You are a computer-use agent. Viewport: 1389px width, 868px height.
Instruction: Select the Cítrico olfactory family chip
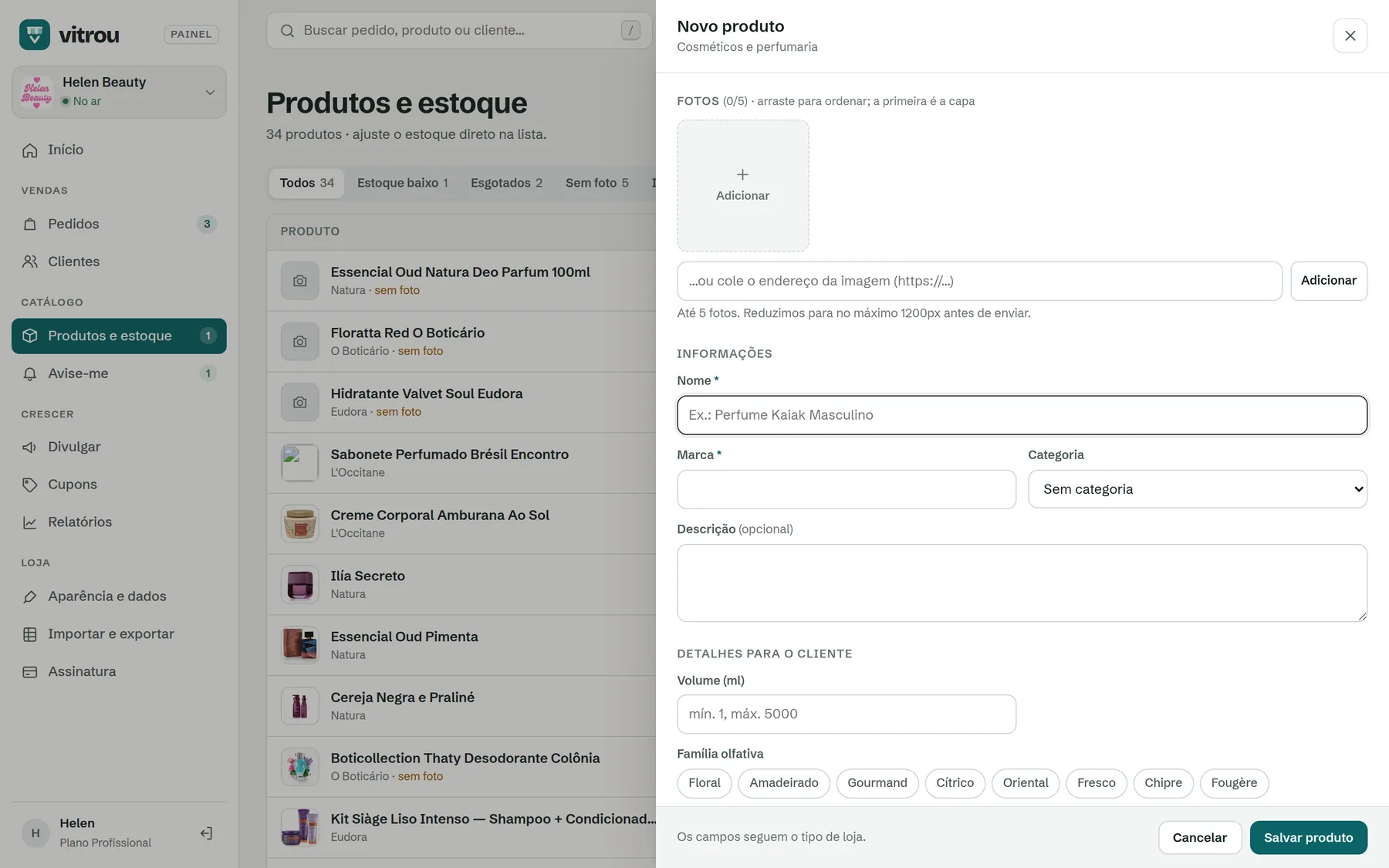(x=955, y=783)
